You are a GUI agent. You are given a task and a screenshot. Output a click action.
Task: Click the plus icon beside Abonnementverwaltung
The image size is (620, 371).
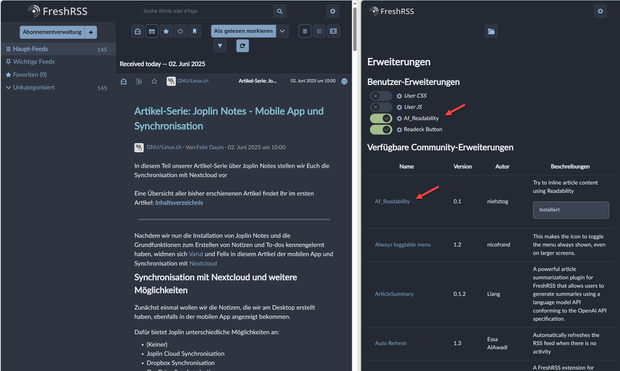click(91, 32)
